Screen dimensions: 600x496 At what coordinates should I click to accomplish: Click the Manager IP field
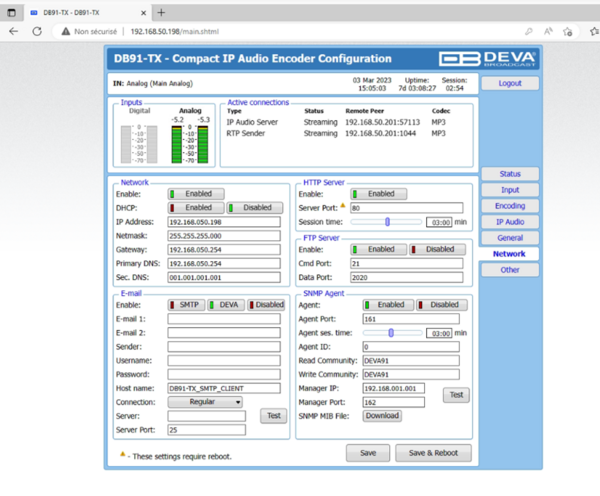click(x=394, y=388)
